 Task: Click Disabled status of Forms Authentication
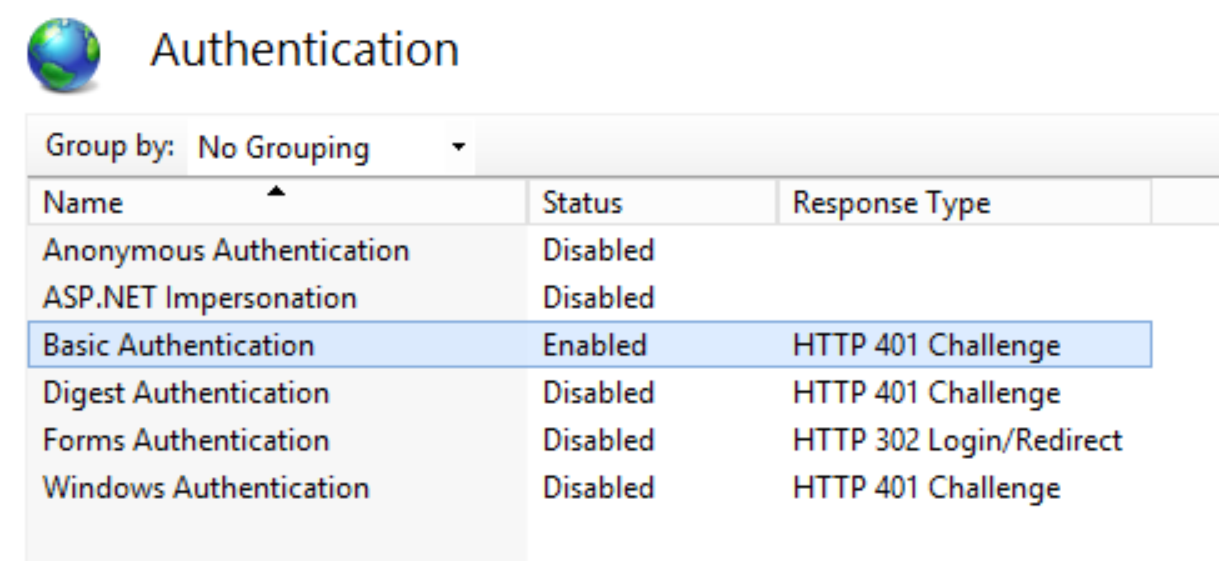click(598, 440)
